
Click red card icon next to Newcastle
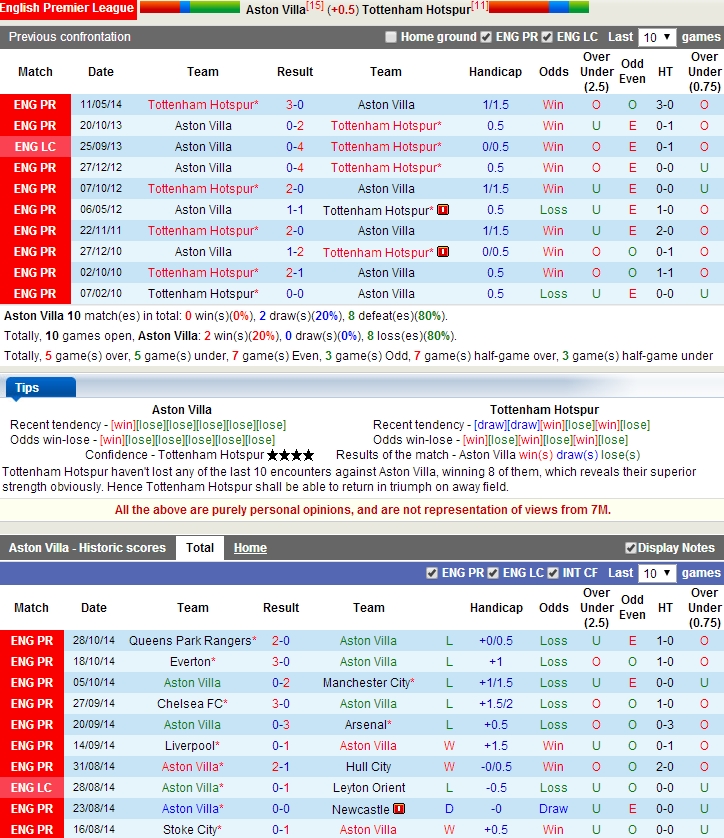[399, 809]
